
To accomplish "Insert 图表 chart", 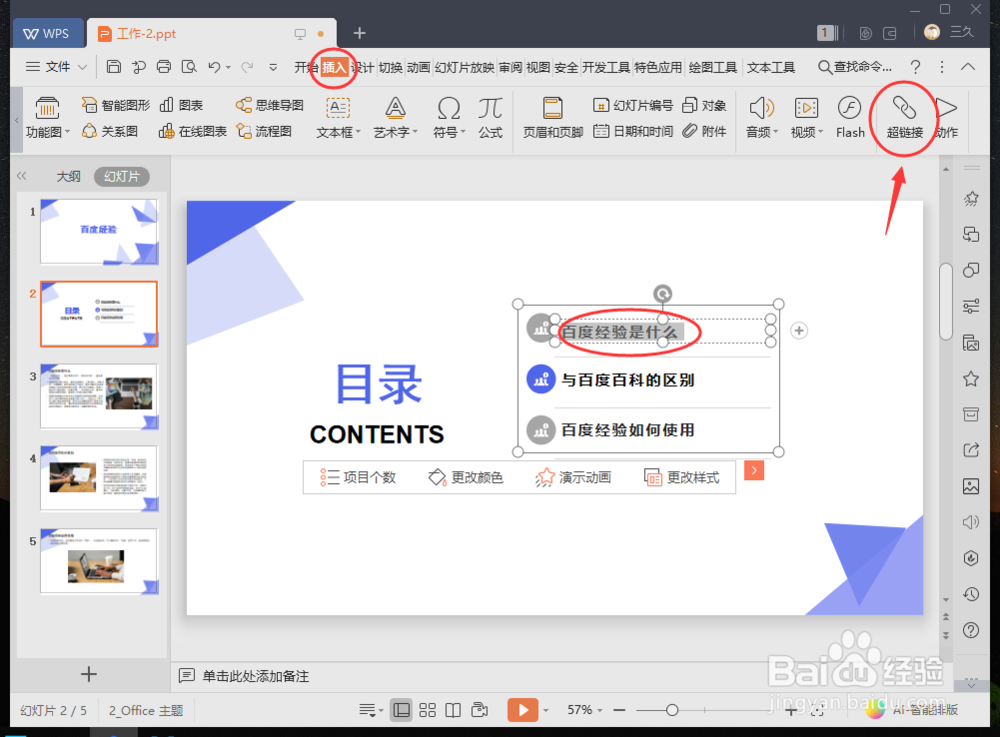I will tap(180, 105).
